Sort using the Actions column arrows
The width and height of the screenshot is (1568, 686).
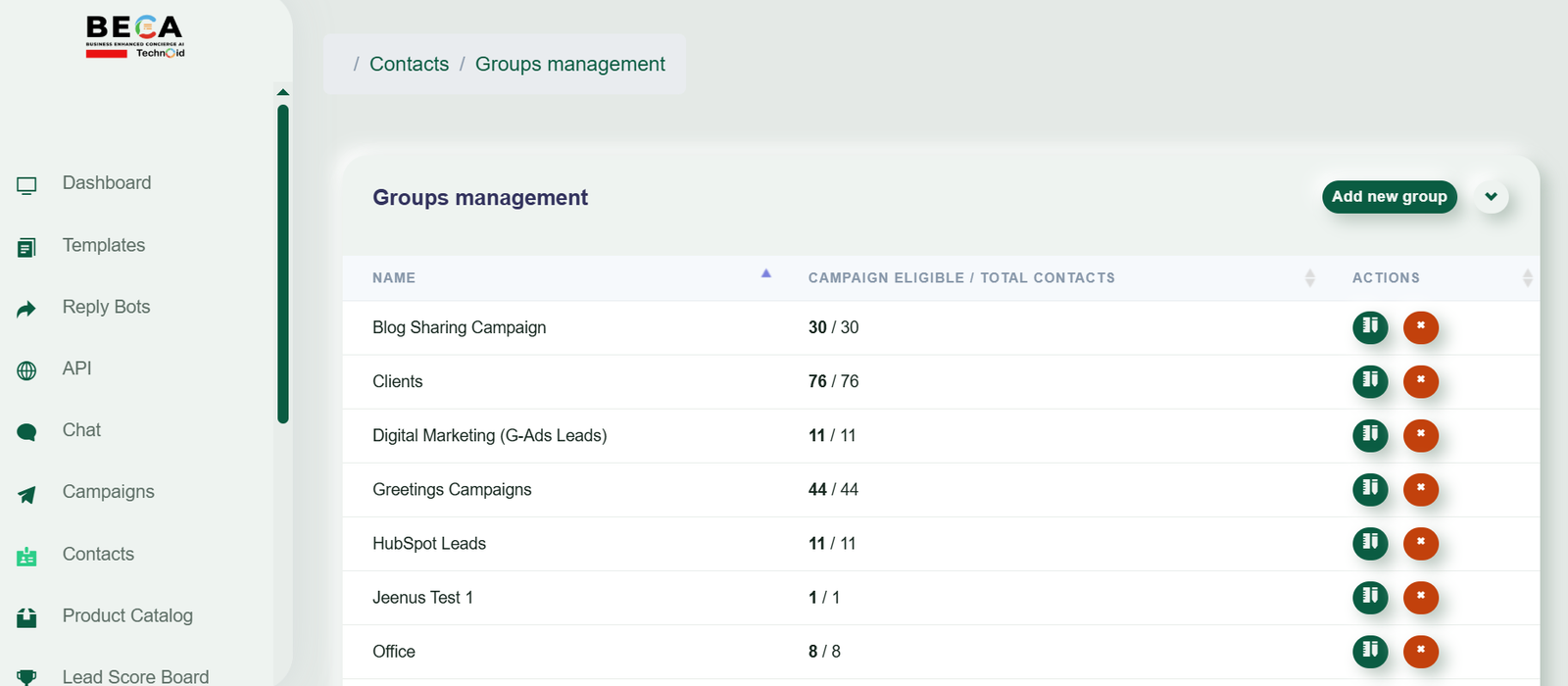click(1527, 278)
